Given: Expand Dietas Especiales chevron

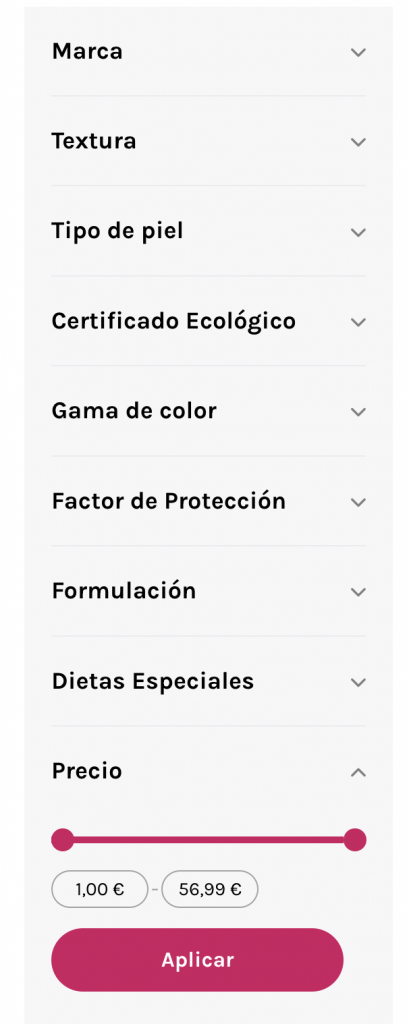Looking at the screenshot, I should point(358,682).
